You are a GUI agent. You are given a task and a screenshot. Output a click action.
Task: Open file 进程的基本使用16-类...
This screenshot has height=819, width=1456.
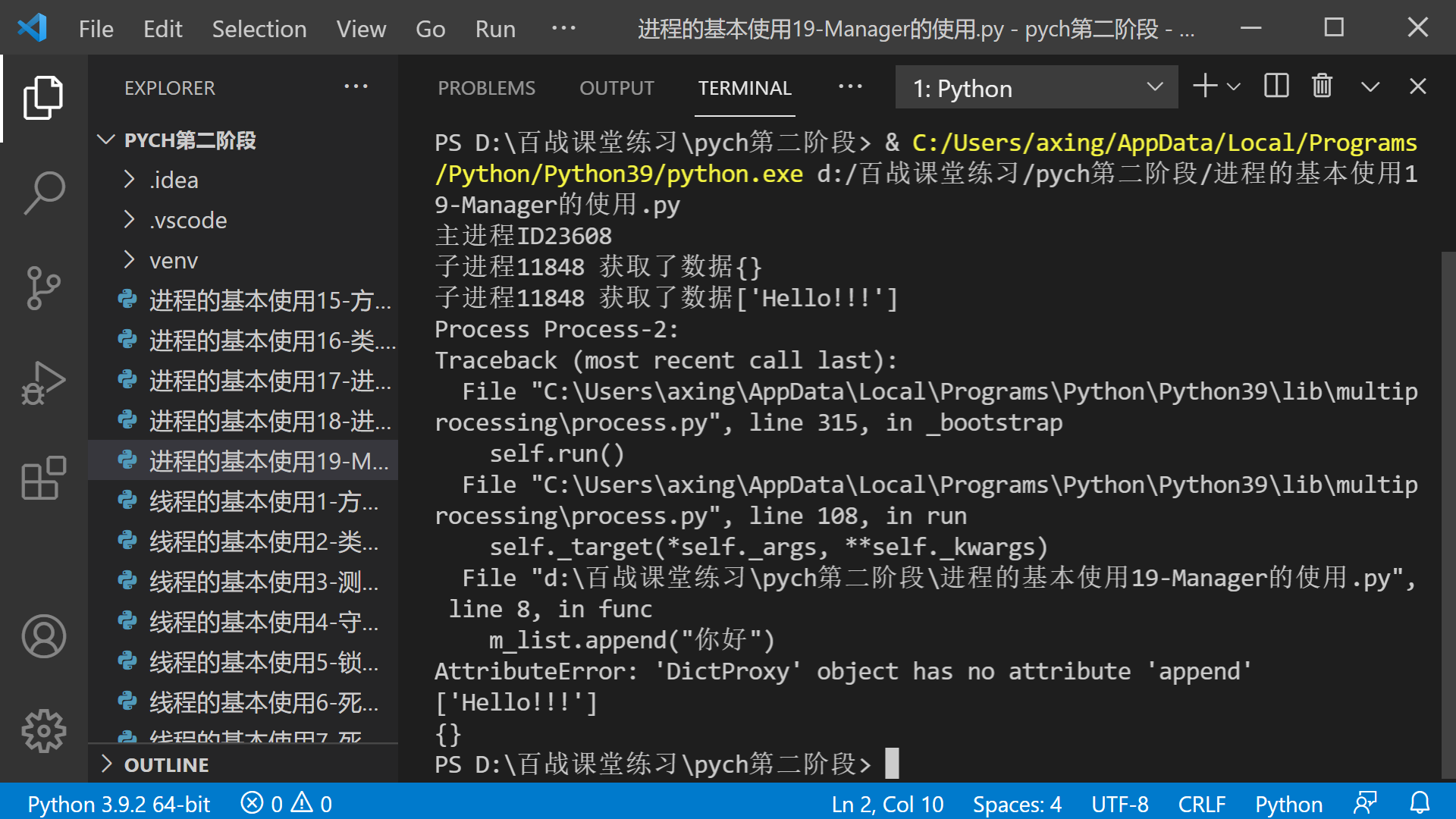[243, 340]
